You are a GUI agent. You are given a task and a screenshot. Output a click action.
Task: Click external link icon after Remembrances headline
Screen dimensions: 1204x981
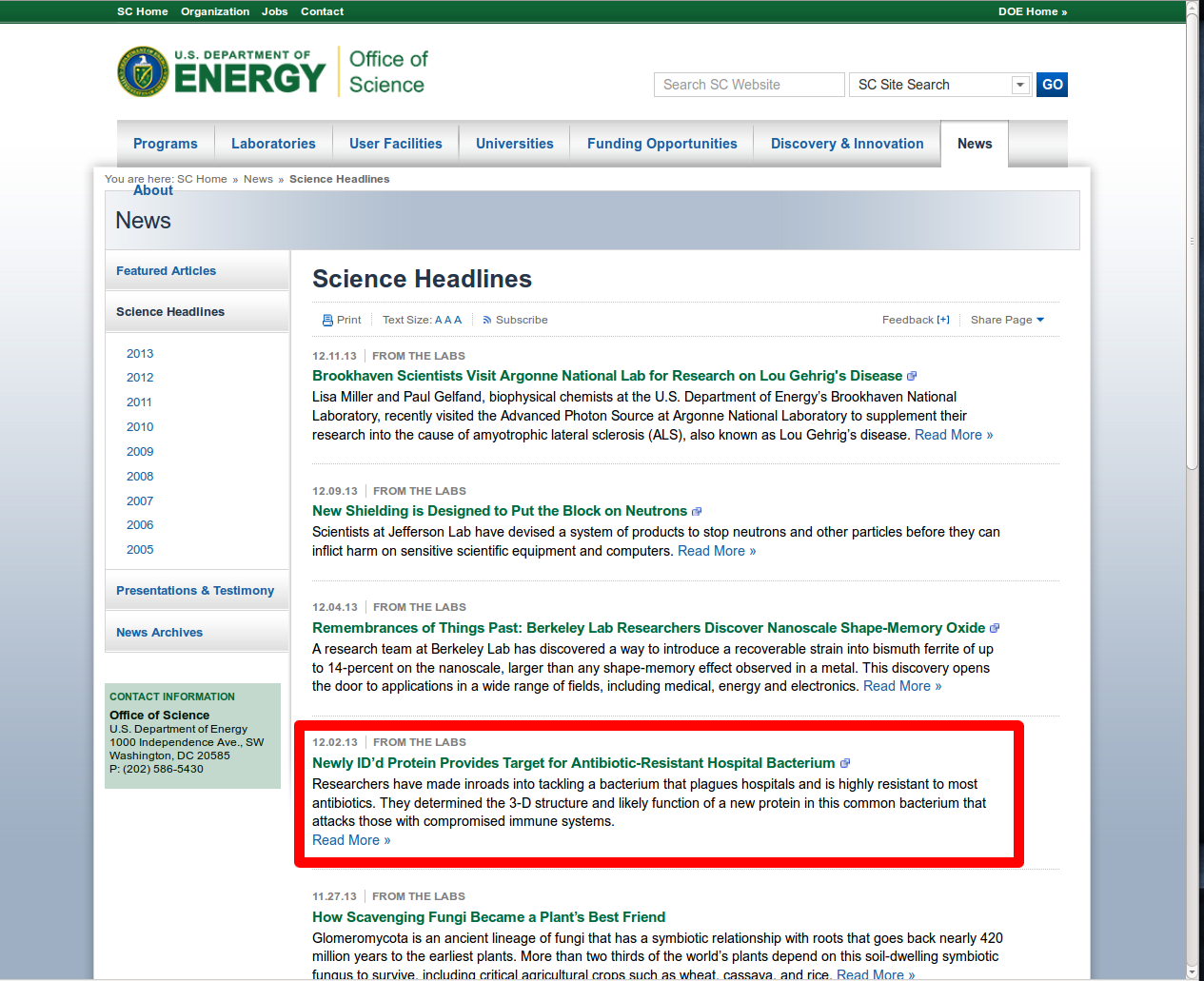click(995, 629)
